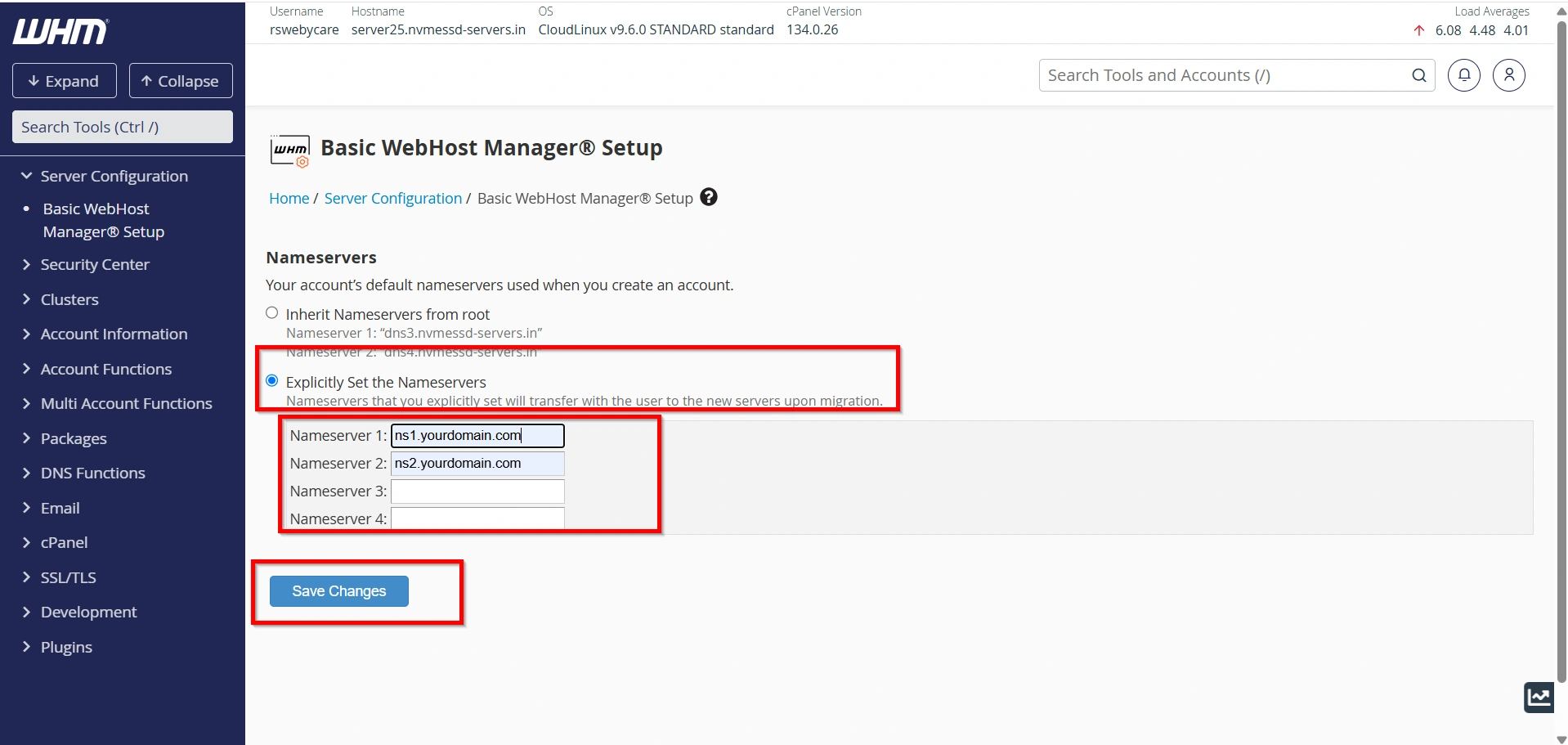Open the server statistics chart icon
Image resolution: width=1568 pixels, height=745 pixels.
[x=1539, y=698]
